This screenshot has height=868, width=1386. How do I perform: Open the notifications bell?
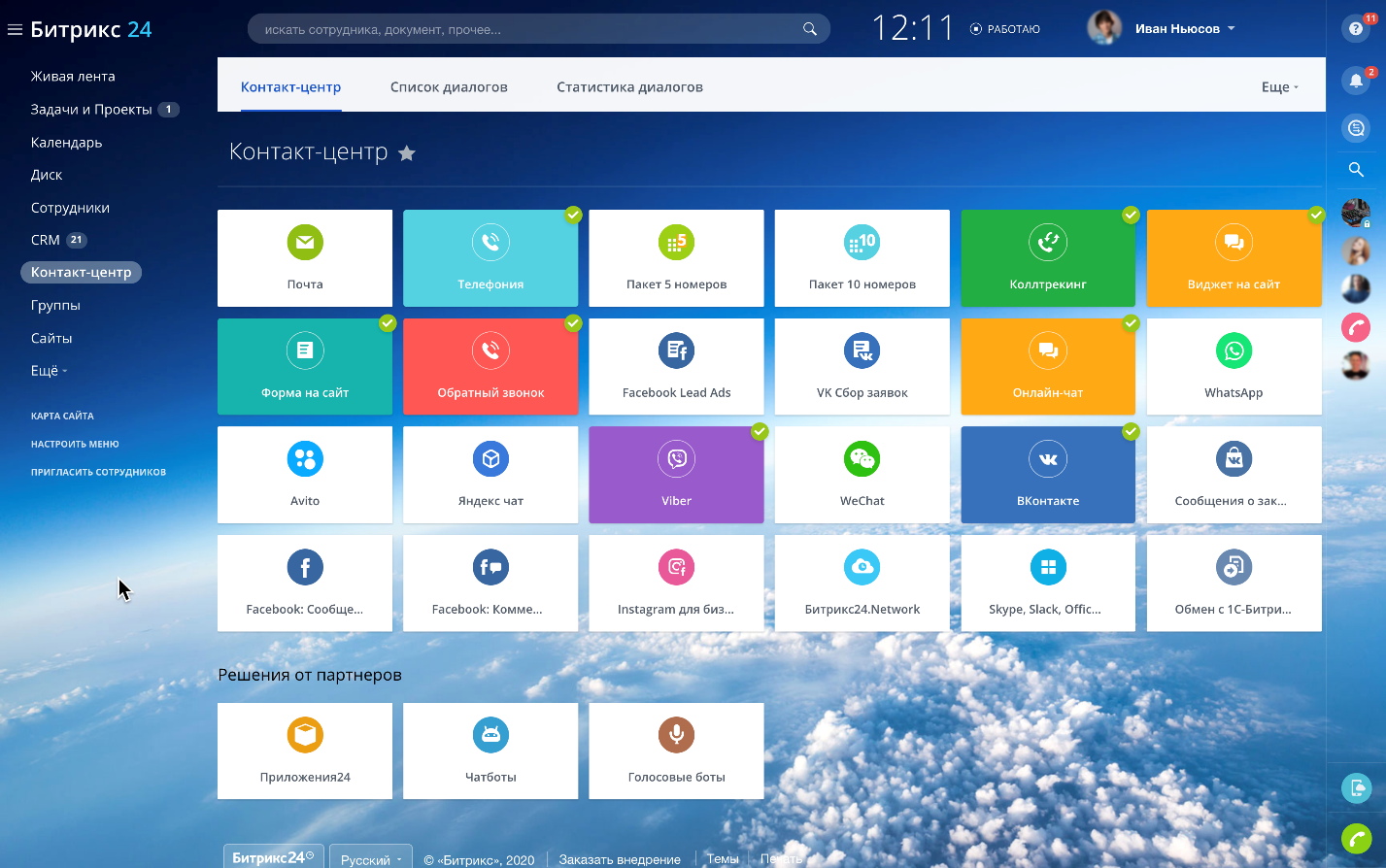(x=1357, y=81)
